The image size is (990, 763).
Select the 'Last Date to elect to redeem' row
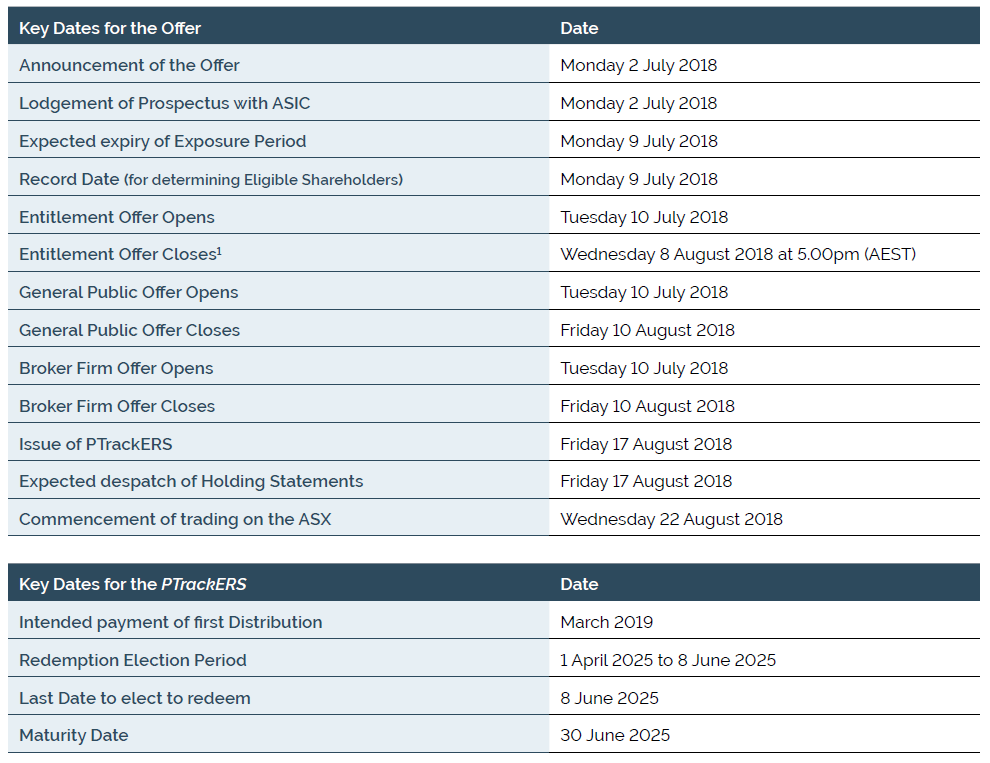(x=494, y=697)
